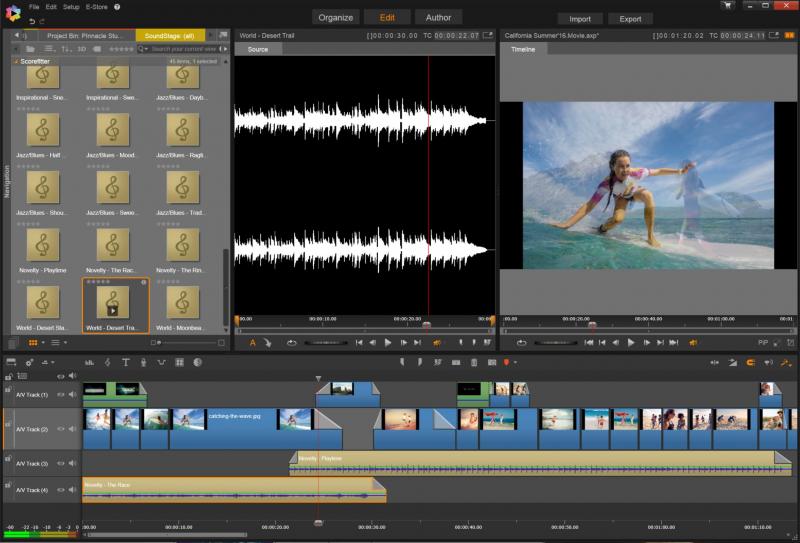Viewport: 800px width, 543px height.
Task: Toggle visibility eye on A/V Track (1)
Action: click(x=61, y=394)
